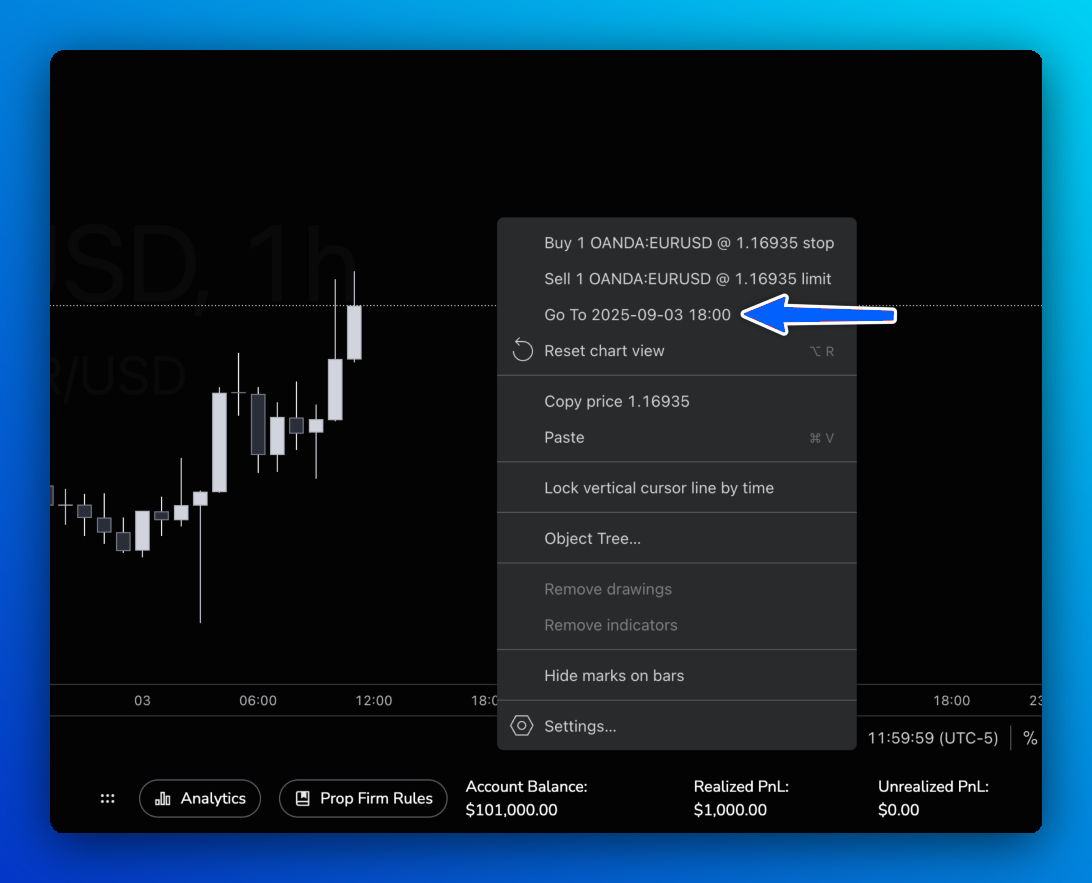Choose Go To 2025-09-03 18:00
The image size is (1092, 883).
tap(676, 315)
